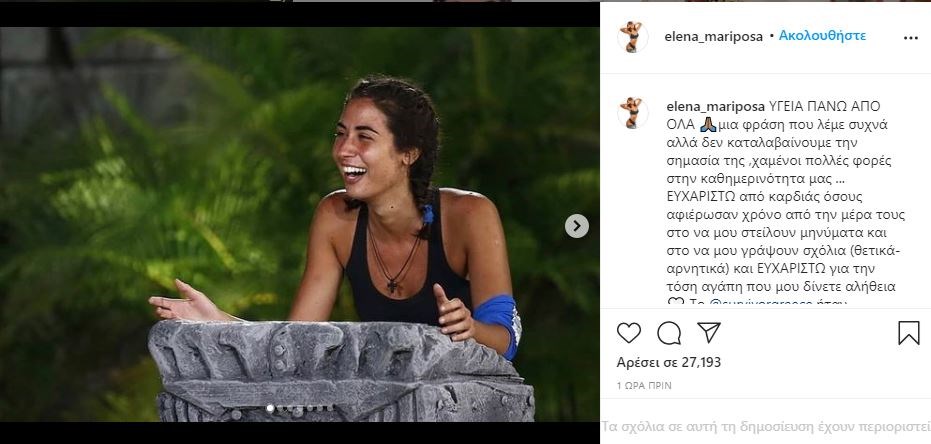
Task: Select the first highlighted carousel dot
Action: coord(270,408)
